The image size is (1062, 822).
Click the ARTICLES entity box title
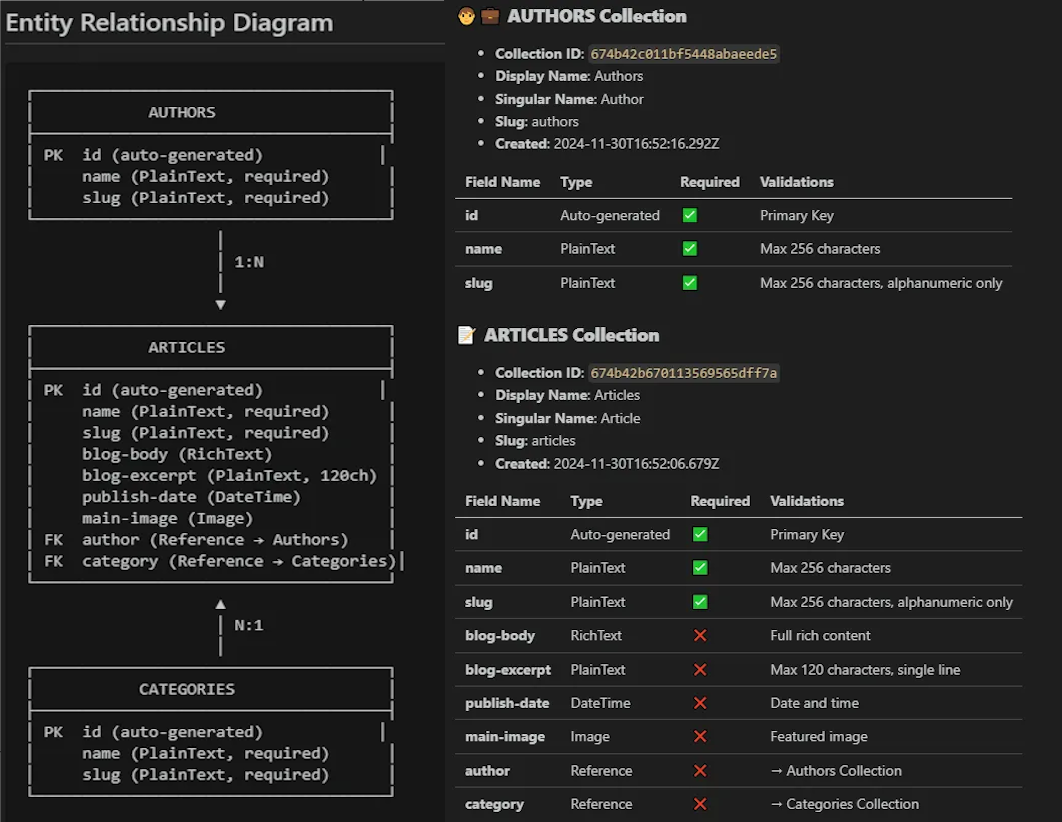click(x=187, y=347)
